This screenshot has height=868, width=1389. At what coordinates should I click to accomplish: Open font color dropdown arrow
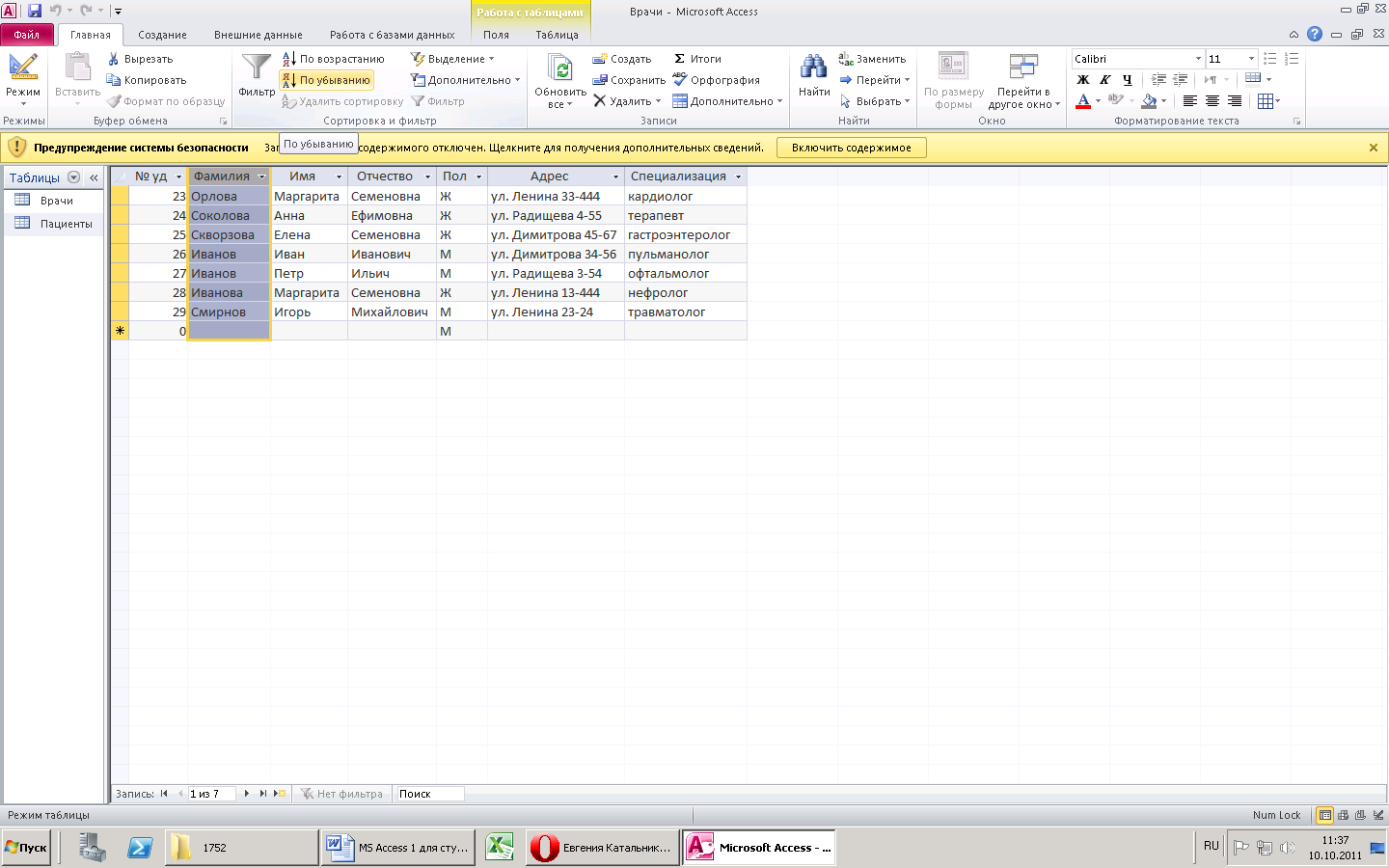1098,101
